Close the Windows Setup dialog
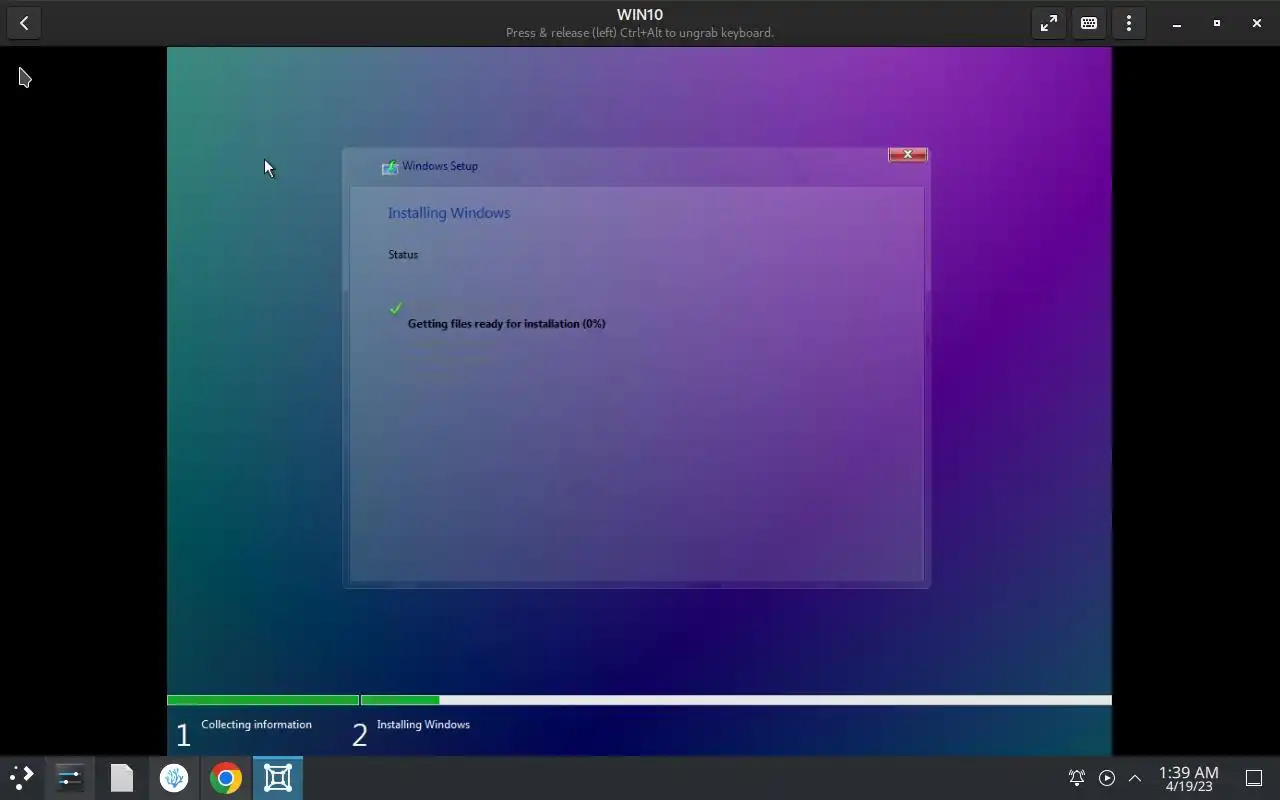This screenshot has width=1280, height=800. coord(908,154)
